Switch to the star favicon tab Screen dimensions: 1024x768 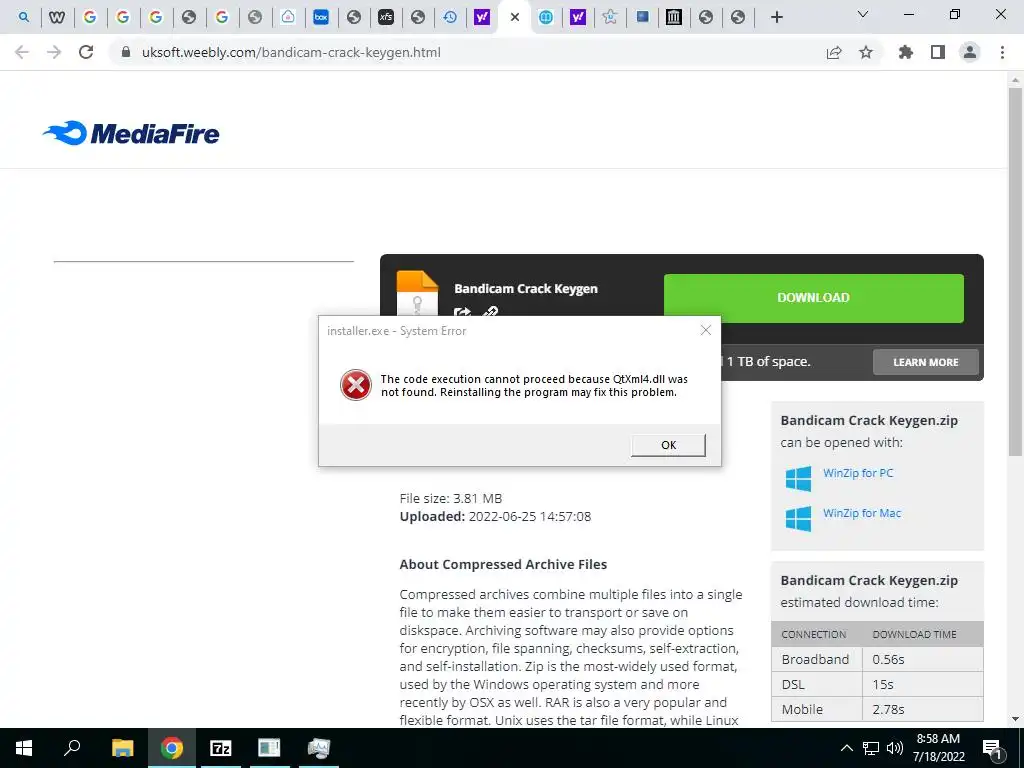(610, 17)
